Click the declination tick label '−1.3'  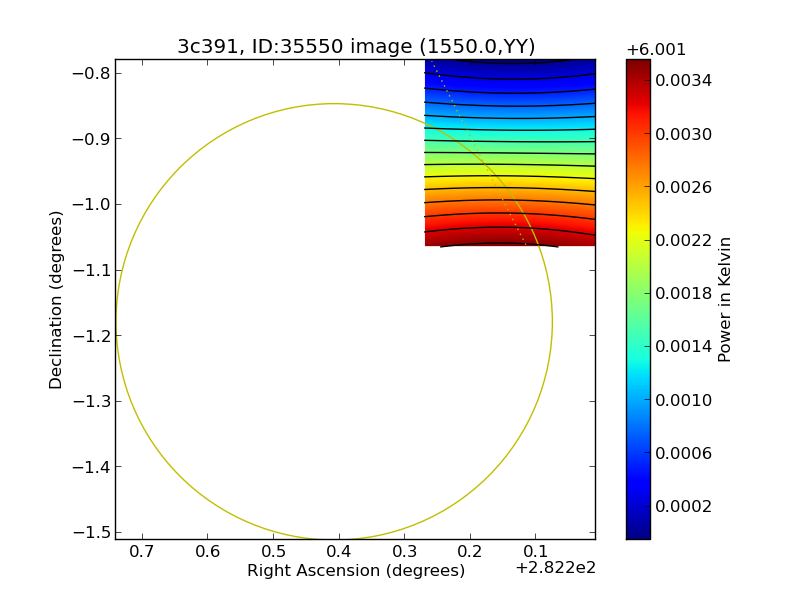coord(91,401)
